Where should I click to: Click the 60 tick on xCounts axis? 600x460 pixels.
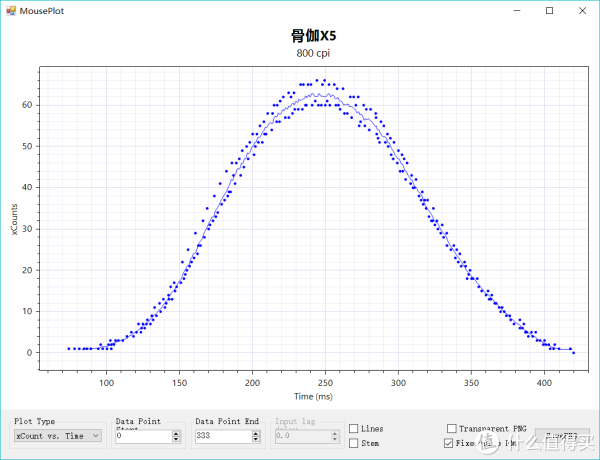pyautogui.click(x=27, y=105)
